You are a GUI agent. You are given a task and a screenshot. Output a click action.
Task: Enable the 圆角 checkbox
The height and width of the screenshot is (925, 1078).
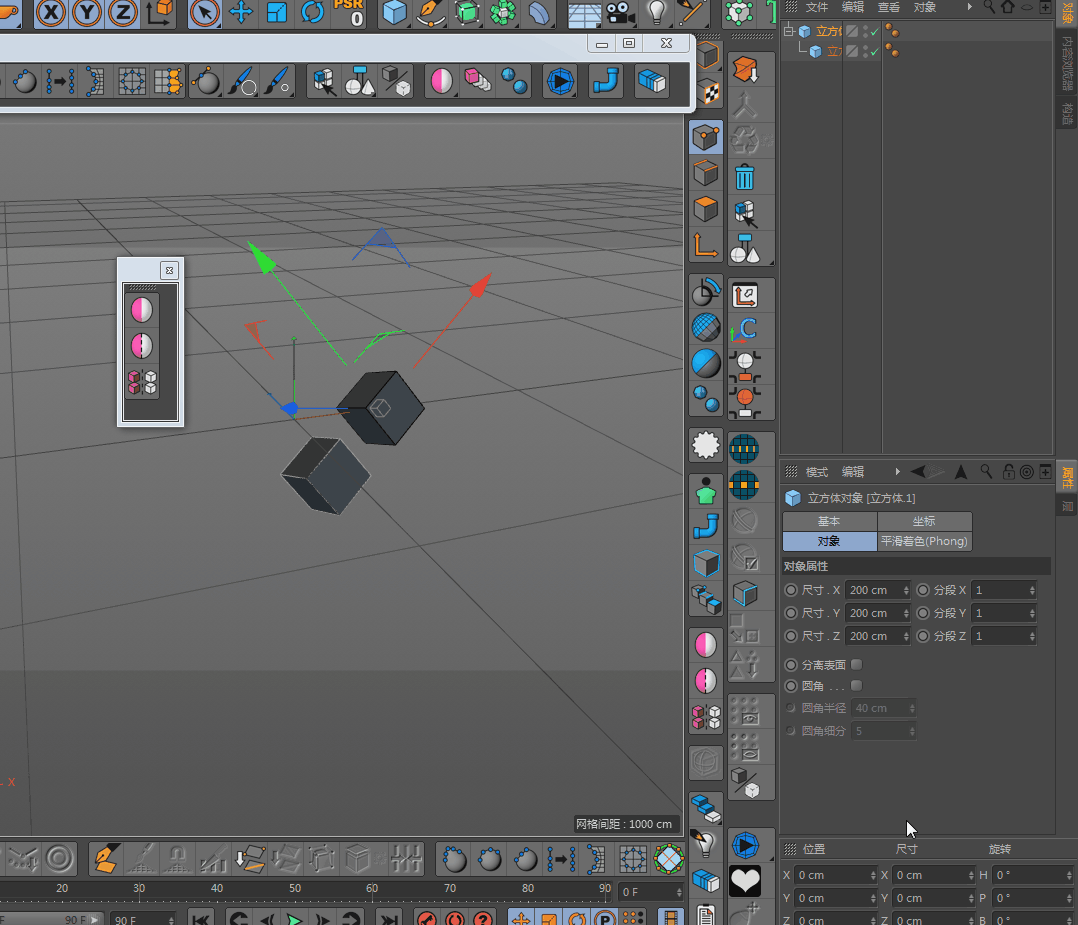[857, 686]
